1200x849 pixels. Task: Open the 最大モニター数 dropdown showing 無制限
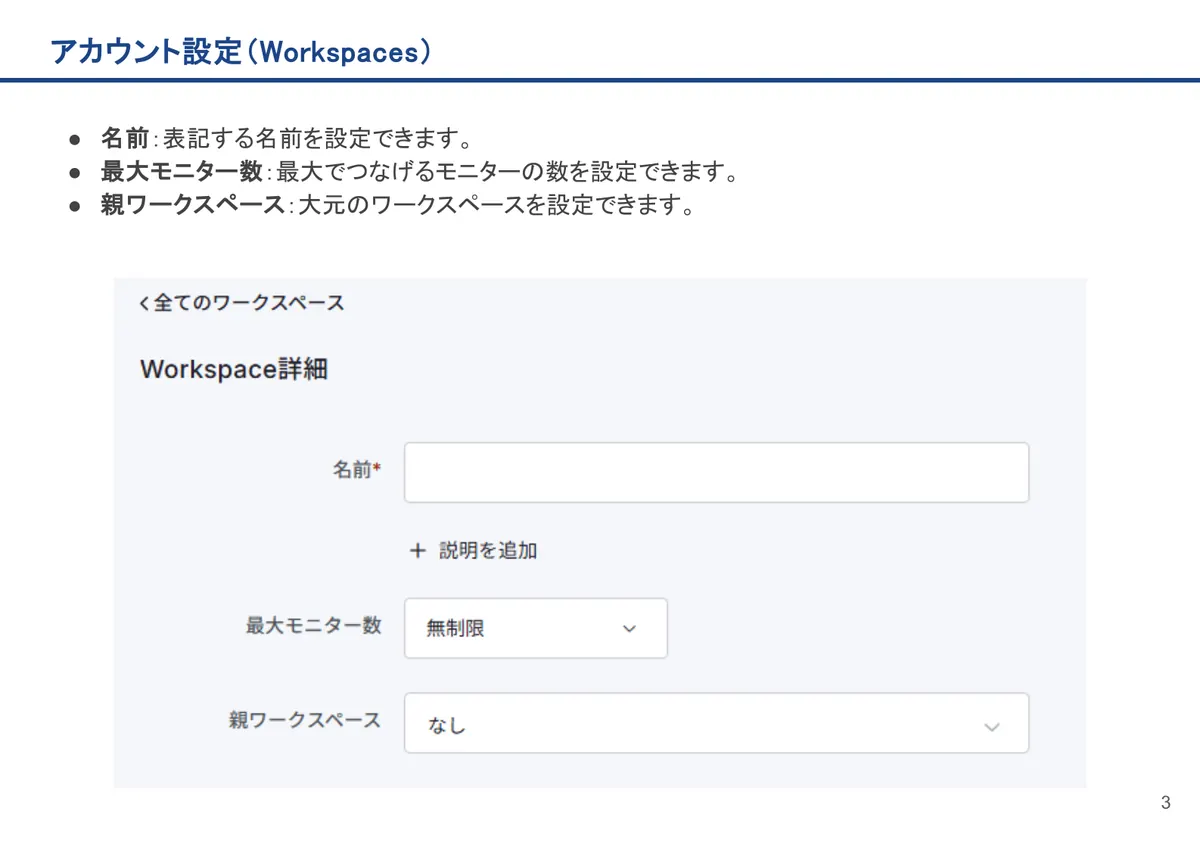tap(536, 628)
